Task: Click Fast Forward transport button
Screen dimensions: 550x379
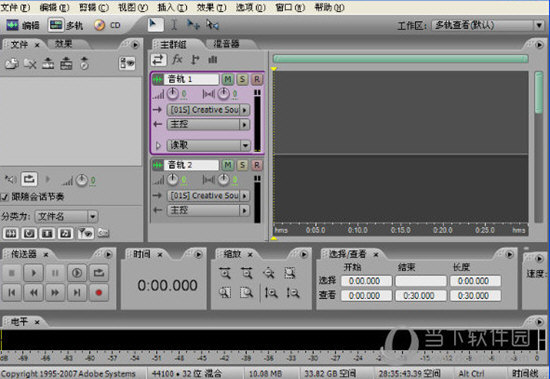Action: point(55,292)
